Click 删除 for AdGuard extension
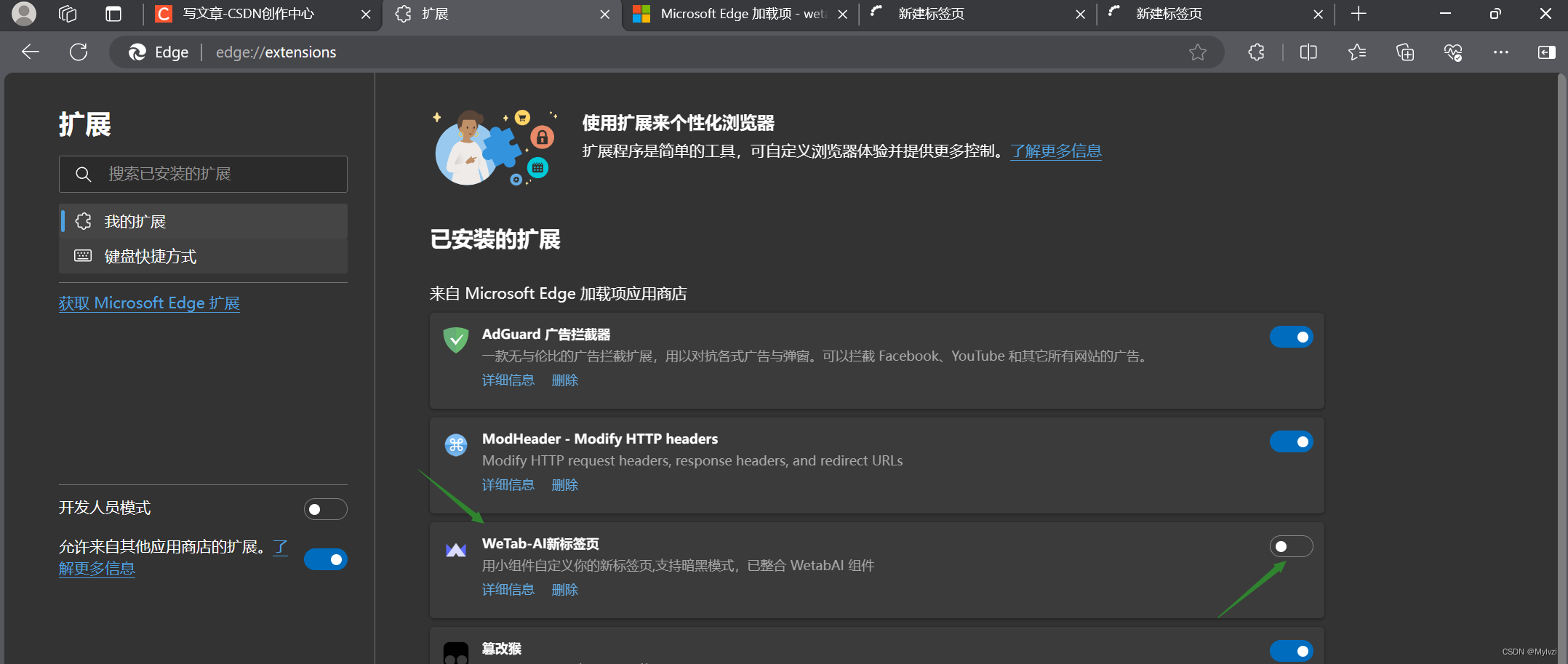The height and width of the screenshot is (664, 1568). coord(565,380)
